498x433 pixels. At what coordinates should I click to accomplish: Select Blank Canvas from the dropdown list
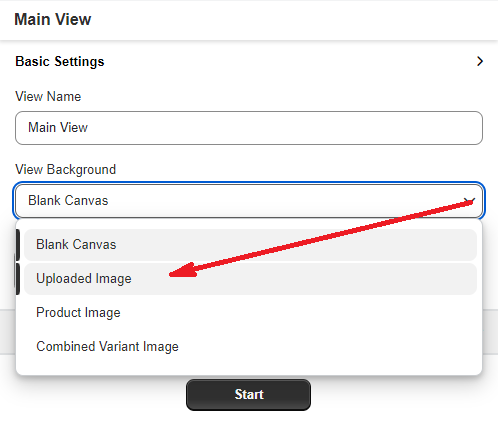click(x=250, y=245)
